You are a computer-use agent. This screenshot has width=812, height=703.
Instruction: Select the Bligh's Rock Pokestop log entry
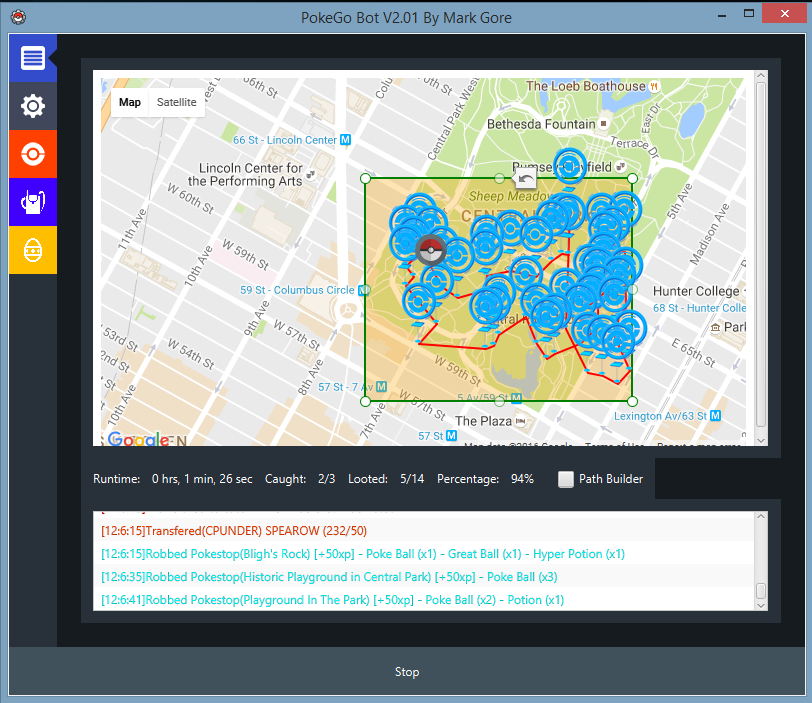coord(360,553)
